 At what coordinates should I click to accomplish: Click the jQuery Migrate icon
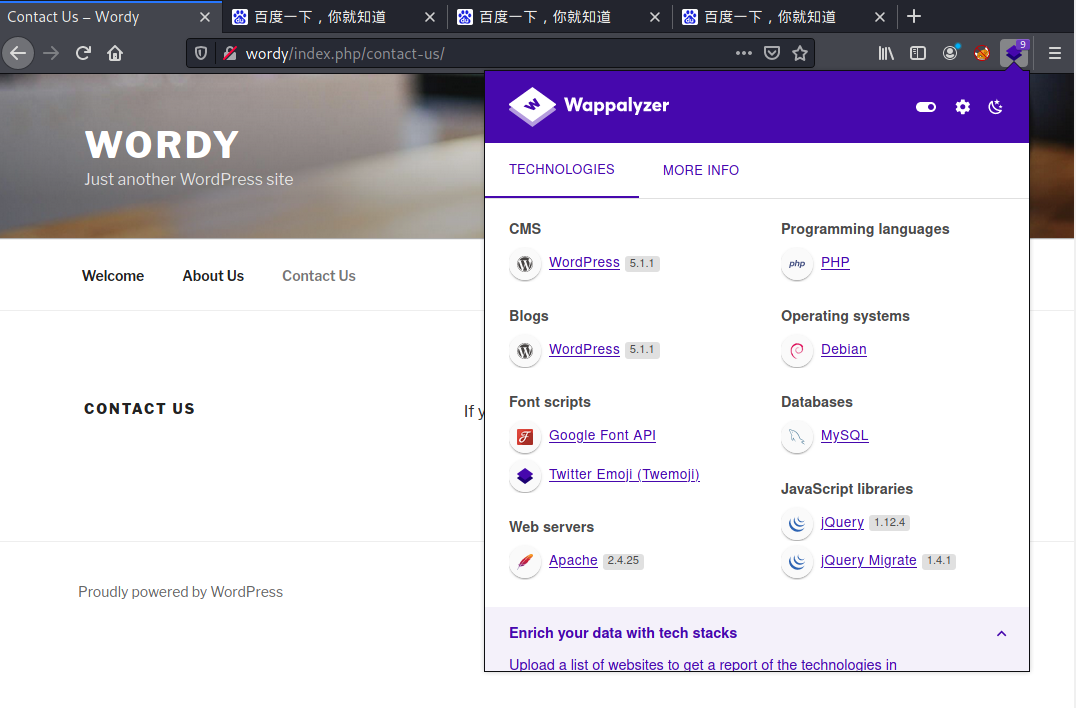(x=797, y=562)
